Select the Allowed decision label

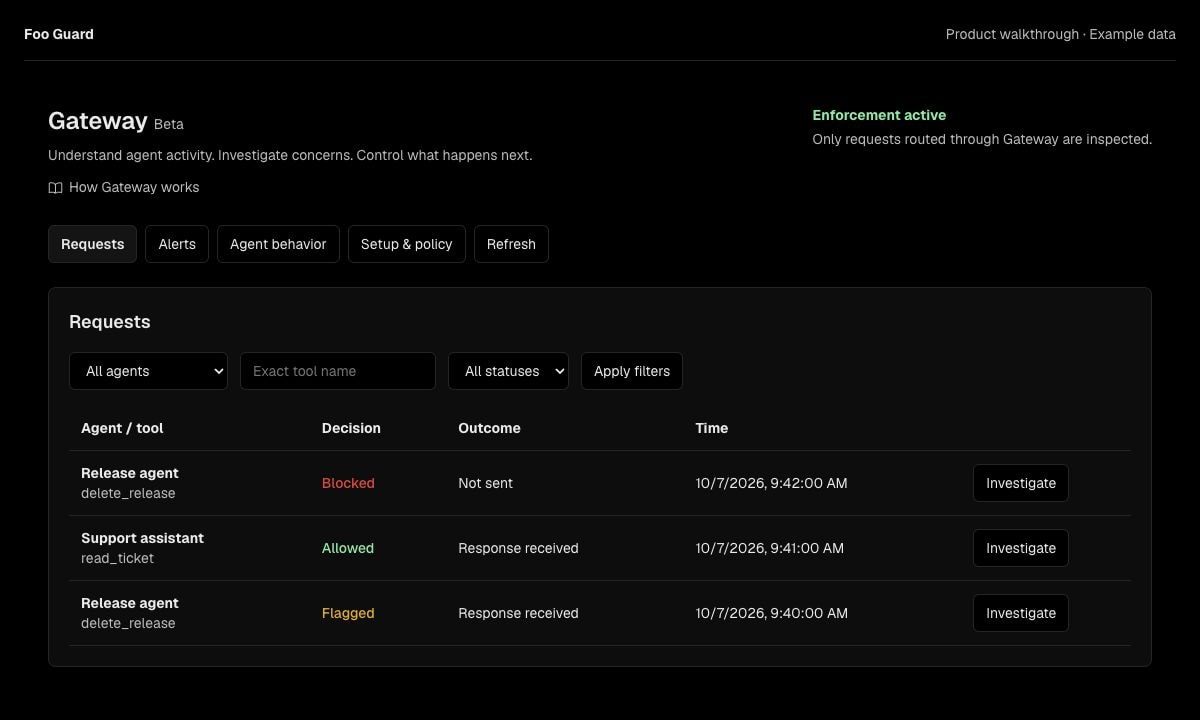(x=348, y=548)
